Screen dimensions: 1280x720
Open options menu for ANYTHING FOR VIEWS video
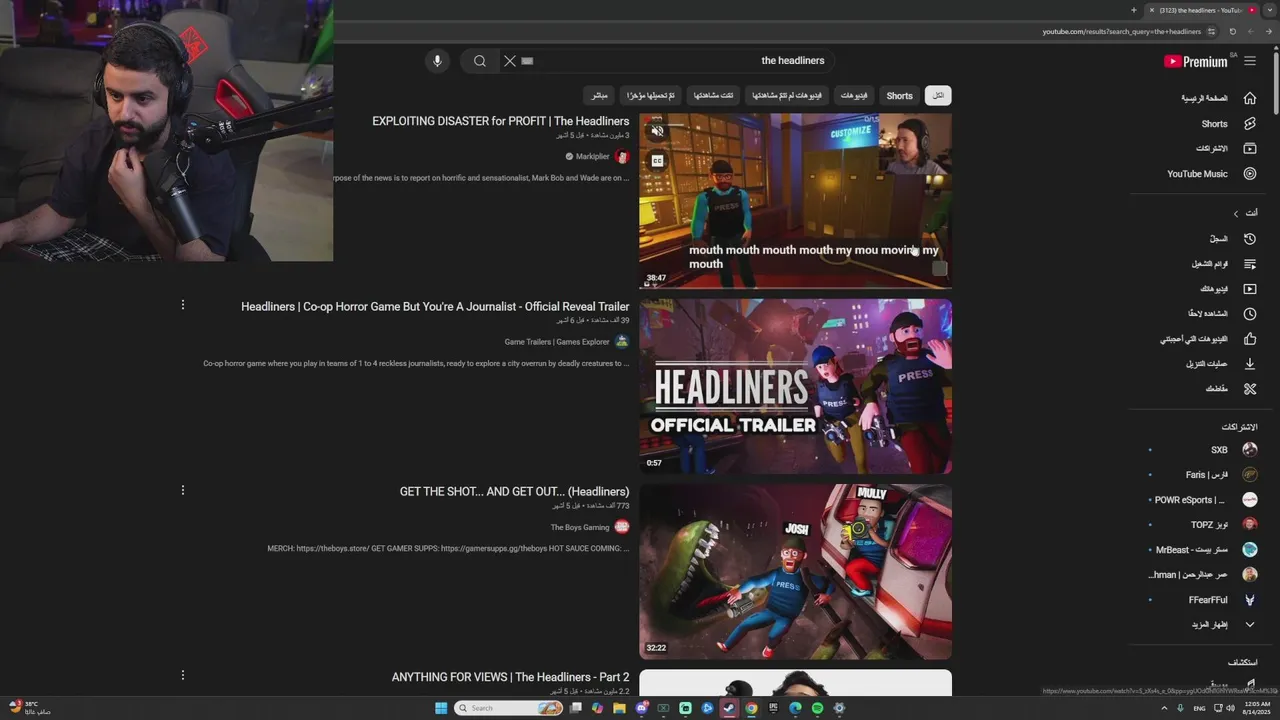point(183,676)
